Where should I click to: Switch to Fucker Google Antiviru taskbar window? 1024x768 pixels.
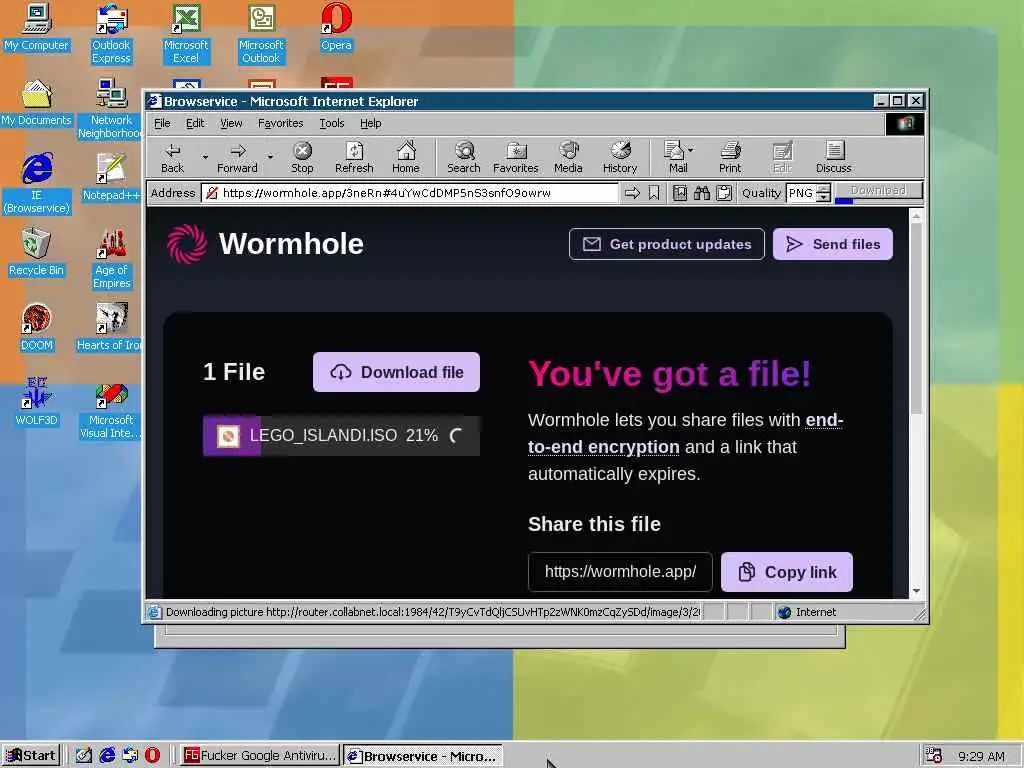coord(260,756)
